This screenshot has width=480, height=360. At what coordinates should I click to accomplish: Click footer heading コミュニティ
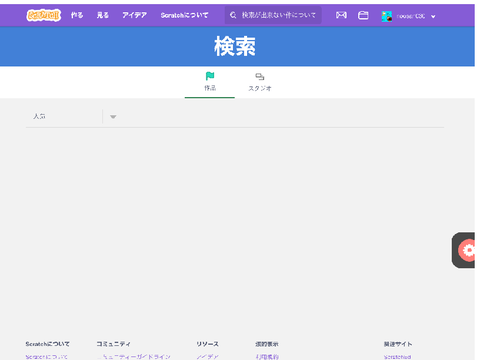pyautogui.click(x=114, y=344)
